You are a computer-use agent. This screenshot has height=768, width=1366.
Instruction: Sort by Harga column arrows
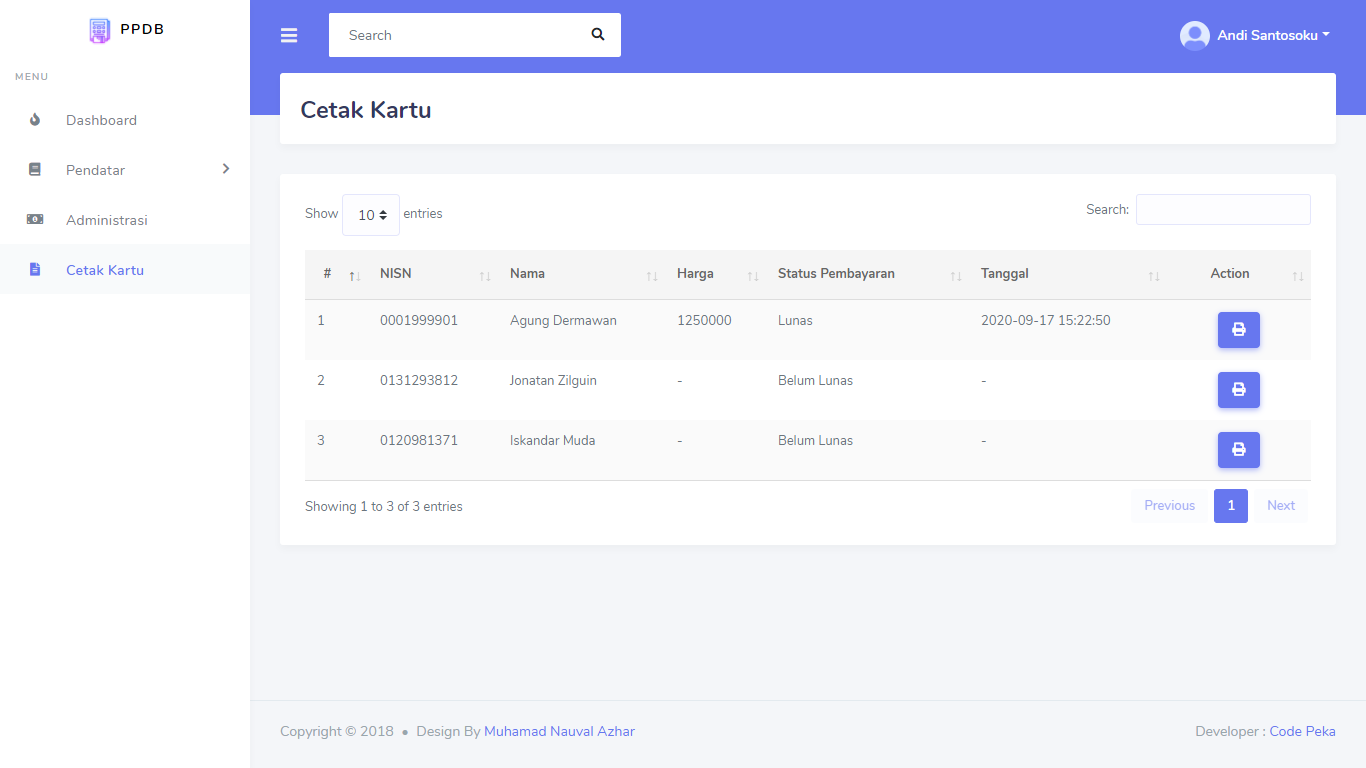753,276
